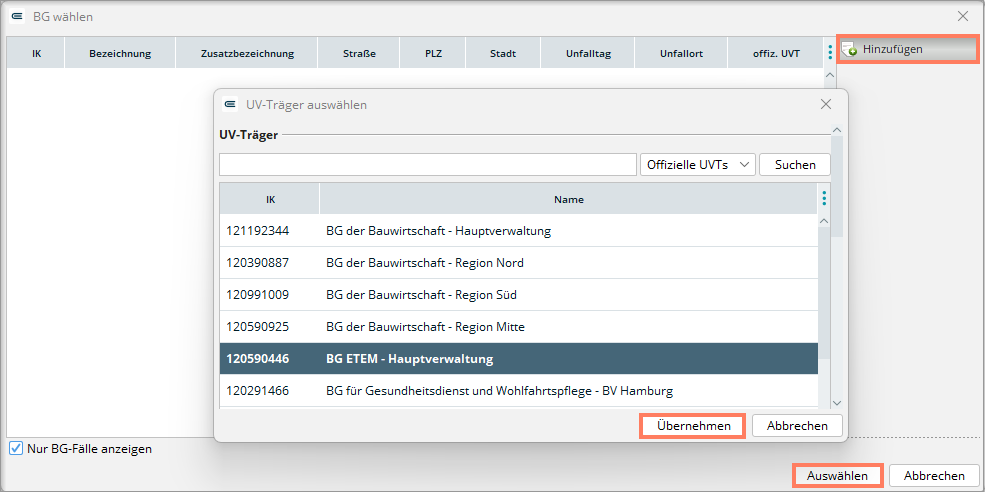Click the PLZ column header
Image resolution: width=985 pixels, height=492 pixels.
[x=433, y=53]
